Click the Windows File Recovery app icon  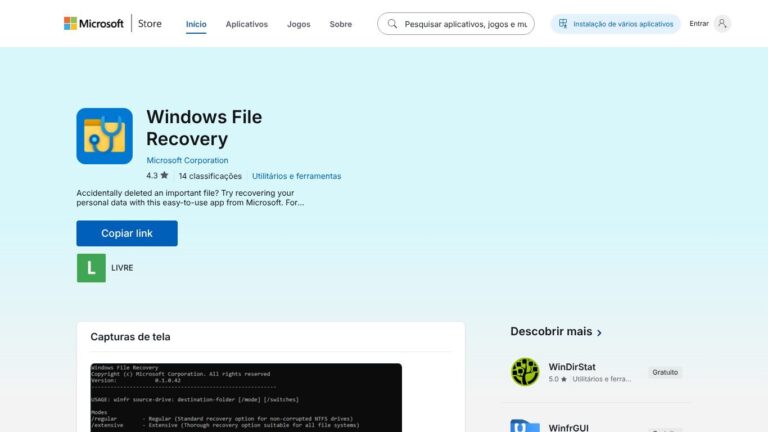[104, 136]
